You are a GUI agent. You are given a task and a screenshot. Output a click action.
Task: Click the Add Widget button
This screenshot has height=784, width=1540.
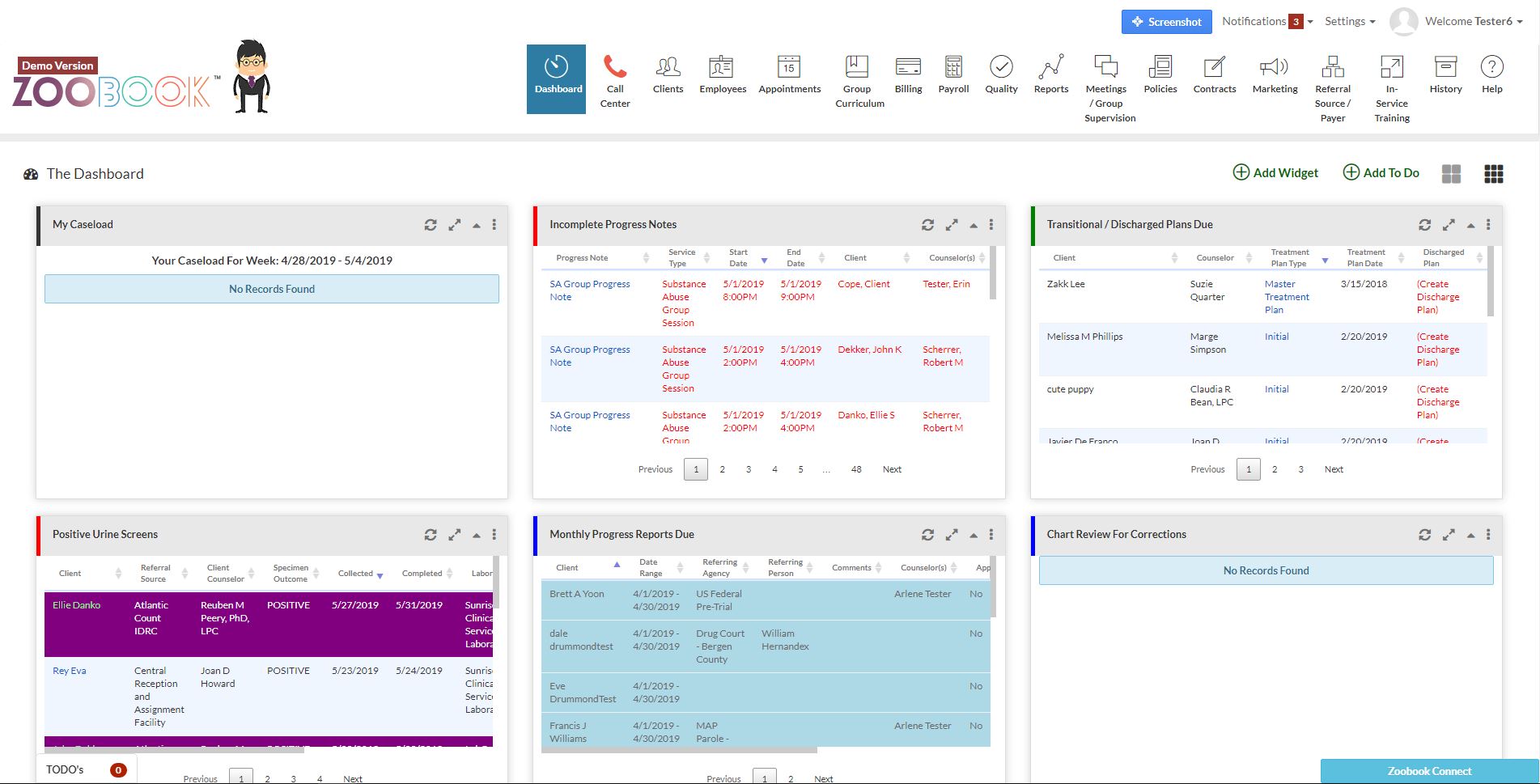1275,172
